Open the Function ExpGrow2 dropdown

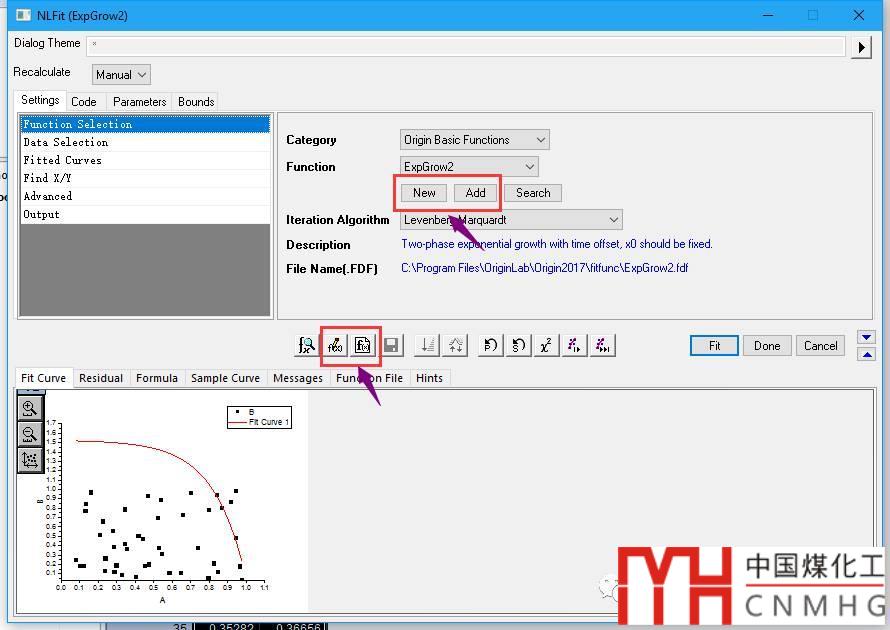pos(469,167)
